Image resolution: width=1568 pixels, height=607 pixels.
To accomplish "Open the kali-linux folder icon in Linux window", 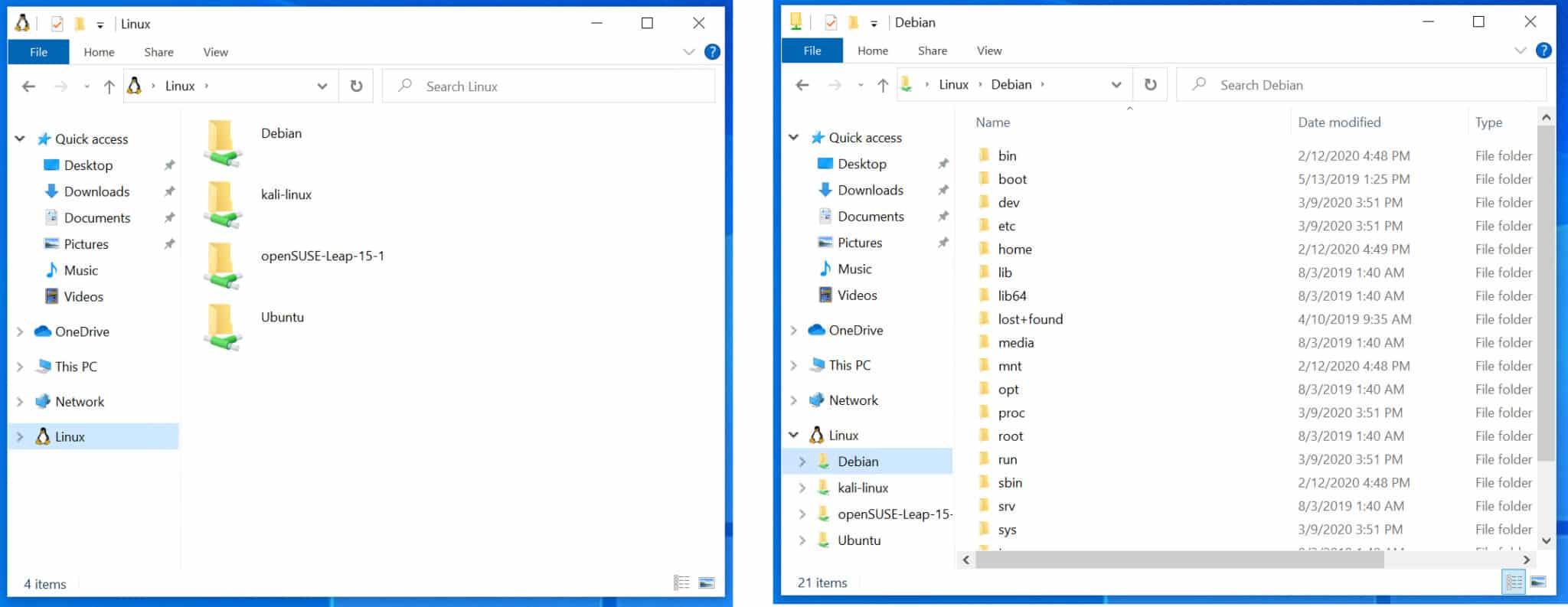I will 222,204.
